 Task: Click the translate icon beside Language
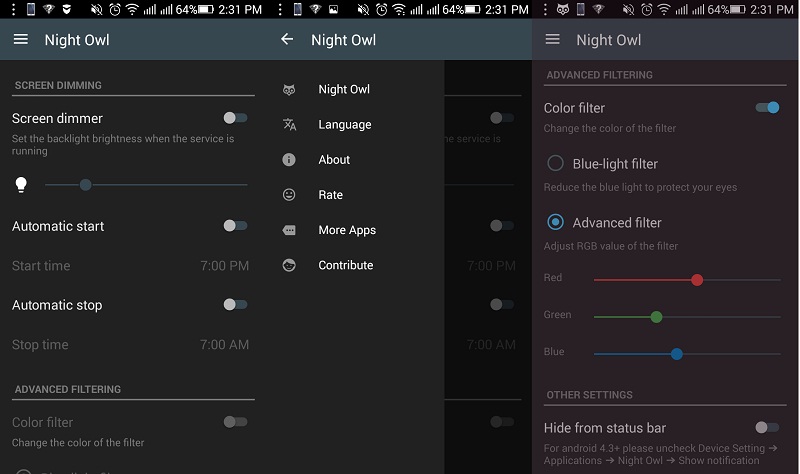[289, 124]
